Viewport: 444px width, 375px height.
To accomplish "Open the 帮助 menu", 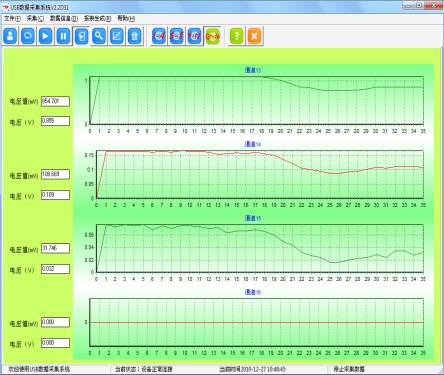I will [126, 19].
